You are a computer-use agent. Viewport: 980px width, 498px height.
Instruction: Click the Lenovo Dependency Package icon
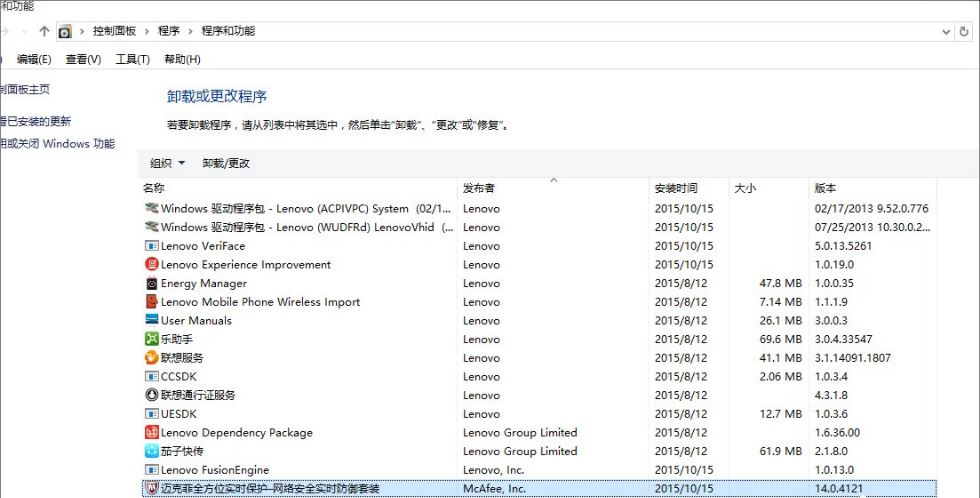[x=151, y=432]
